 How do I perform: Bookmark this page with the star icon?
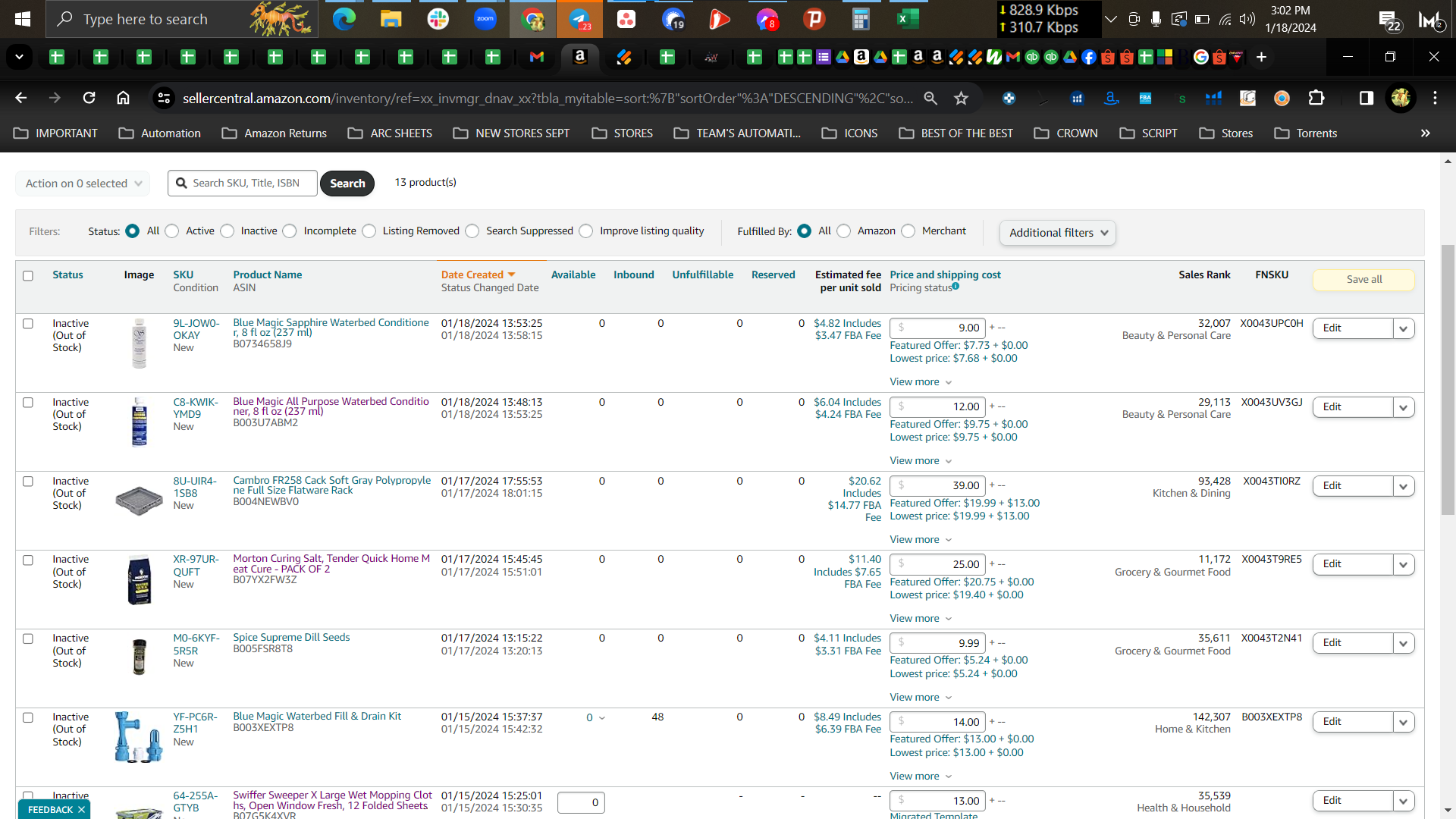(x=962, y=98)
